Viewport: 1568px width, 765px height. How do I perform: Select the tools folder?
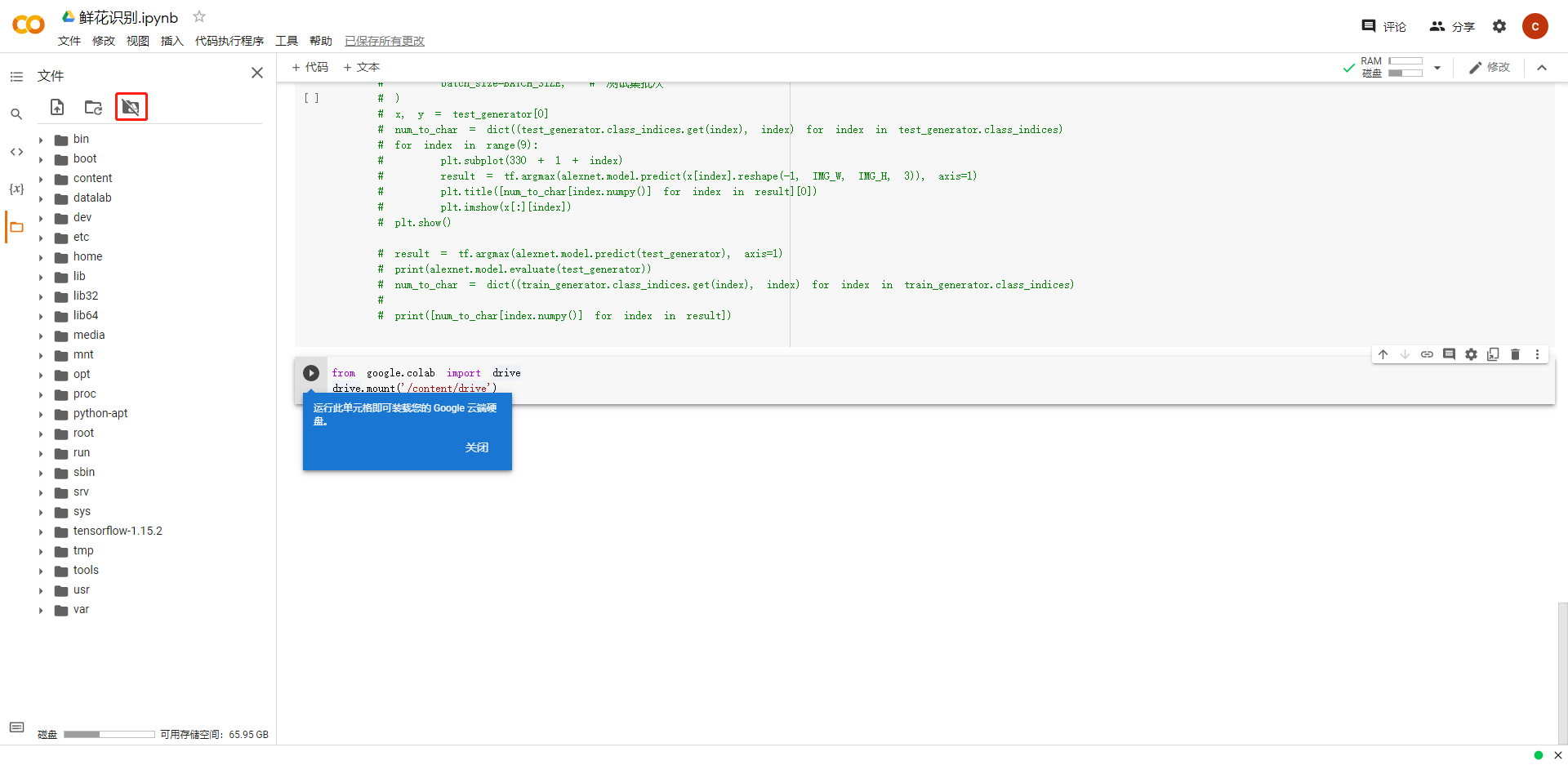(x=86, y=571)
